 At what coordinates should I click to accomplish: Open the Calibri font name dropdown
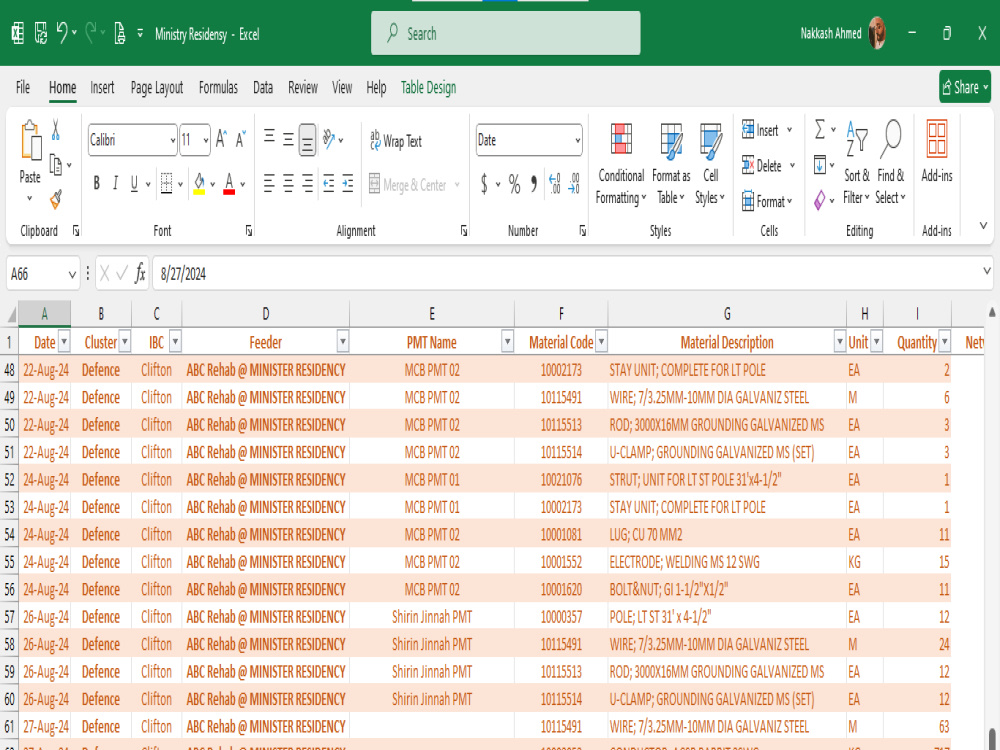point(172,140)
